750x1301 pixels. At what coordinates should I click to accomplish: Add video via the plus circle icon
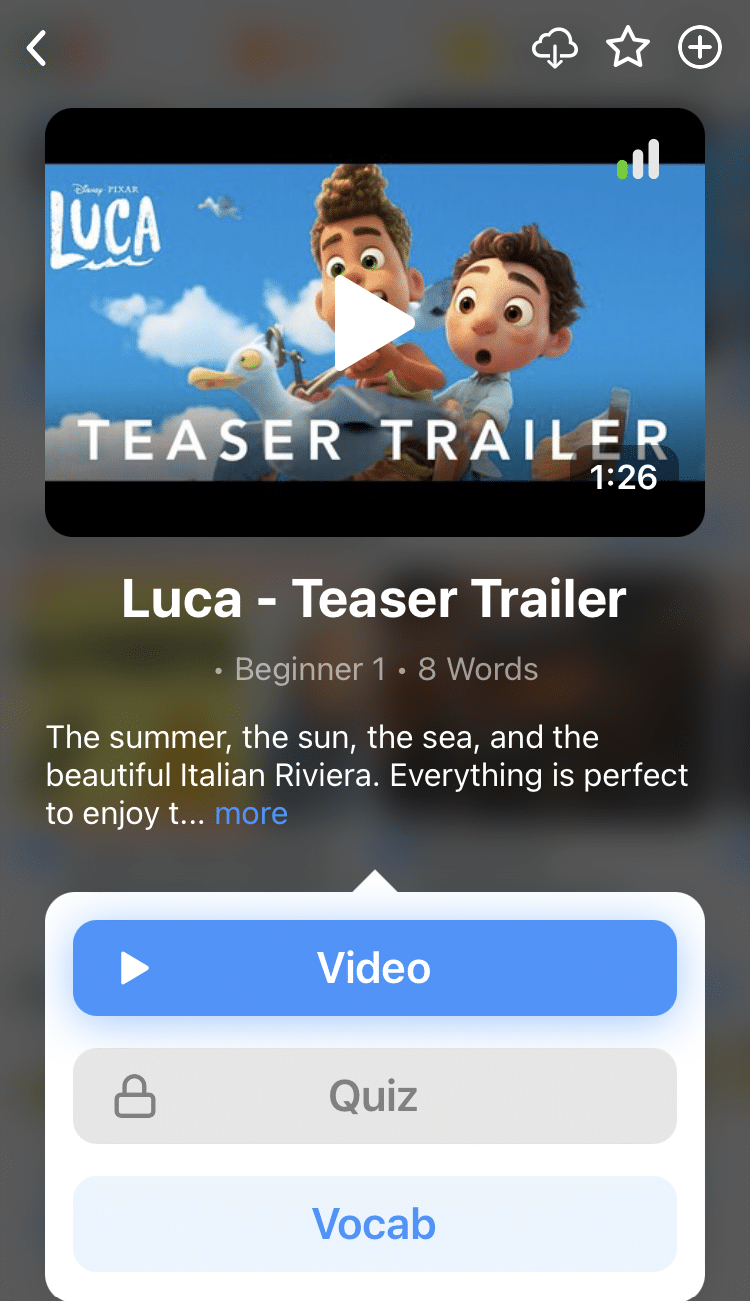coord(700,48)
